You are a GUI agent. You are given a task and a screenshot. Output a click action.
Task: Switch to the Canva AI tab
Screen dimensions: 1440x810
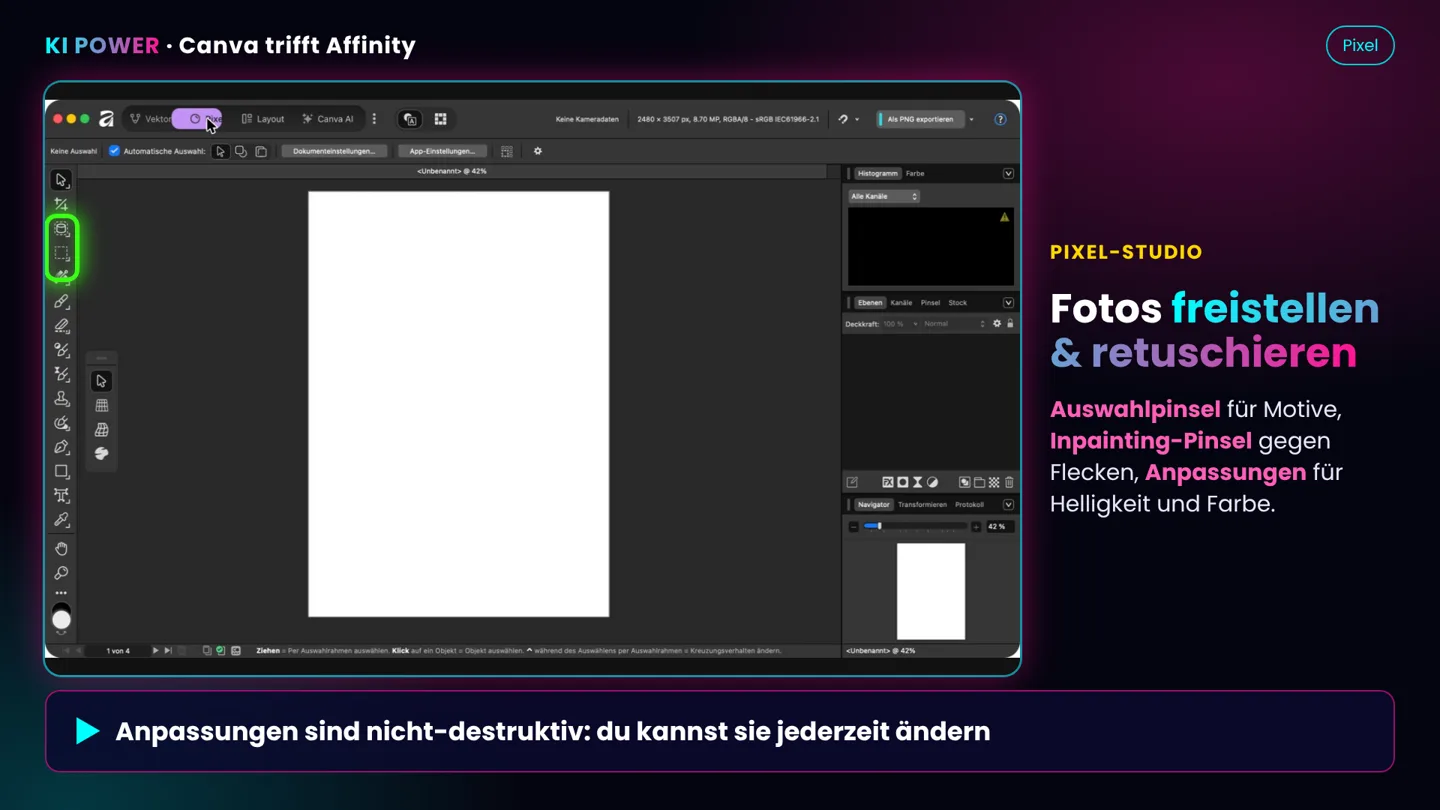[328, 119]
